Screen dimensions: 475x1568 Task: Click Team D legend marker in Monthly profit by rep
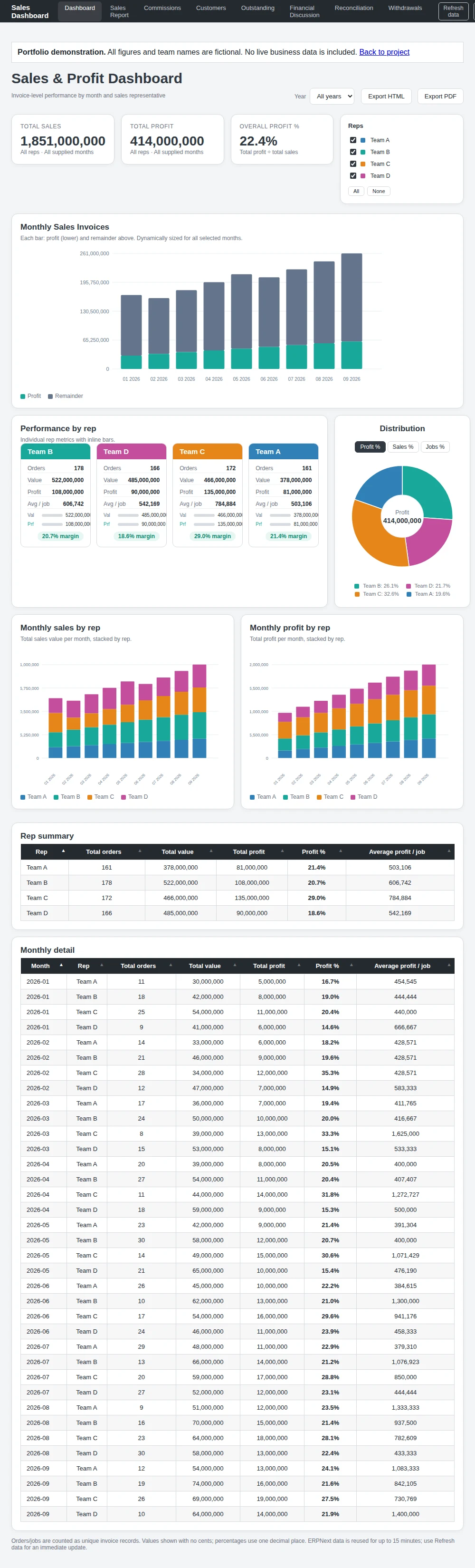[x=353, y=797]
